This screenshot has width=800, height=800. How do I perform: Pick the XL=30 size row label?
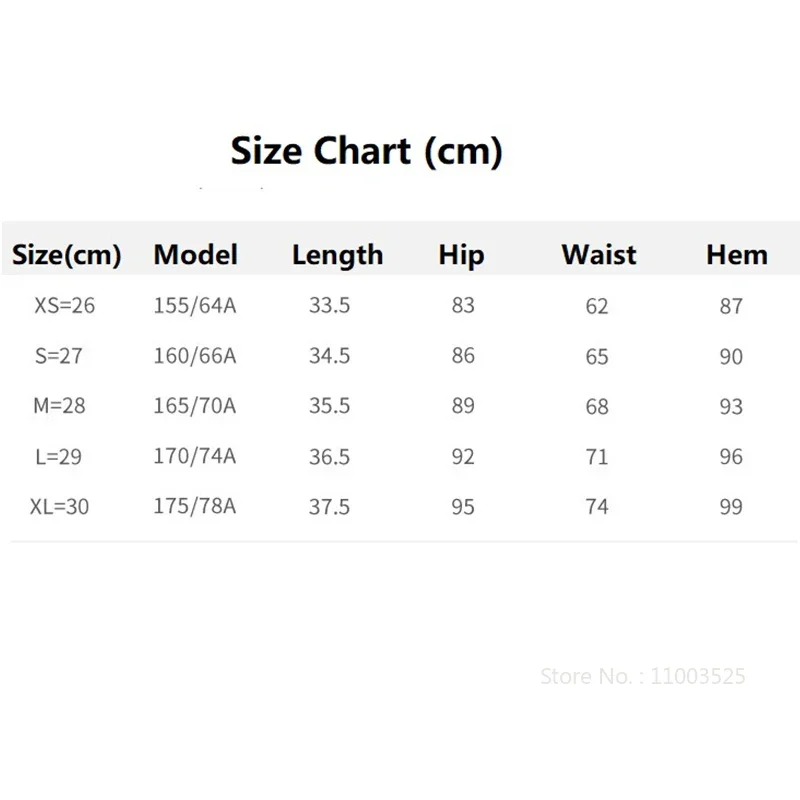59,506
